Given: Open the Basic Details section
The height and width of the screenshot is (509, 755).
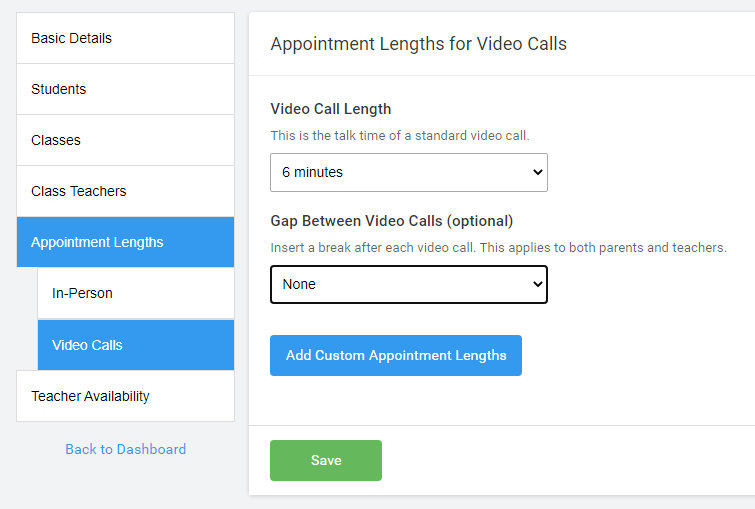Looking at the screenshot, I should click(x=72, y=38).
